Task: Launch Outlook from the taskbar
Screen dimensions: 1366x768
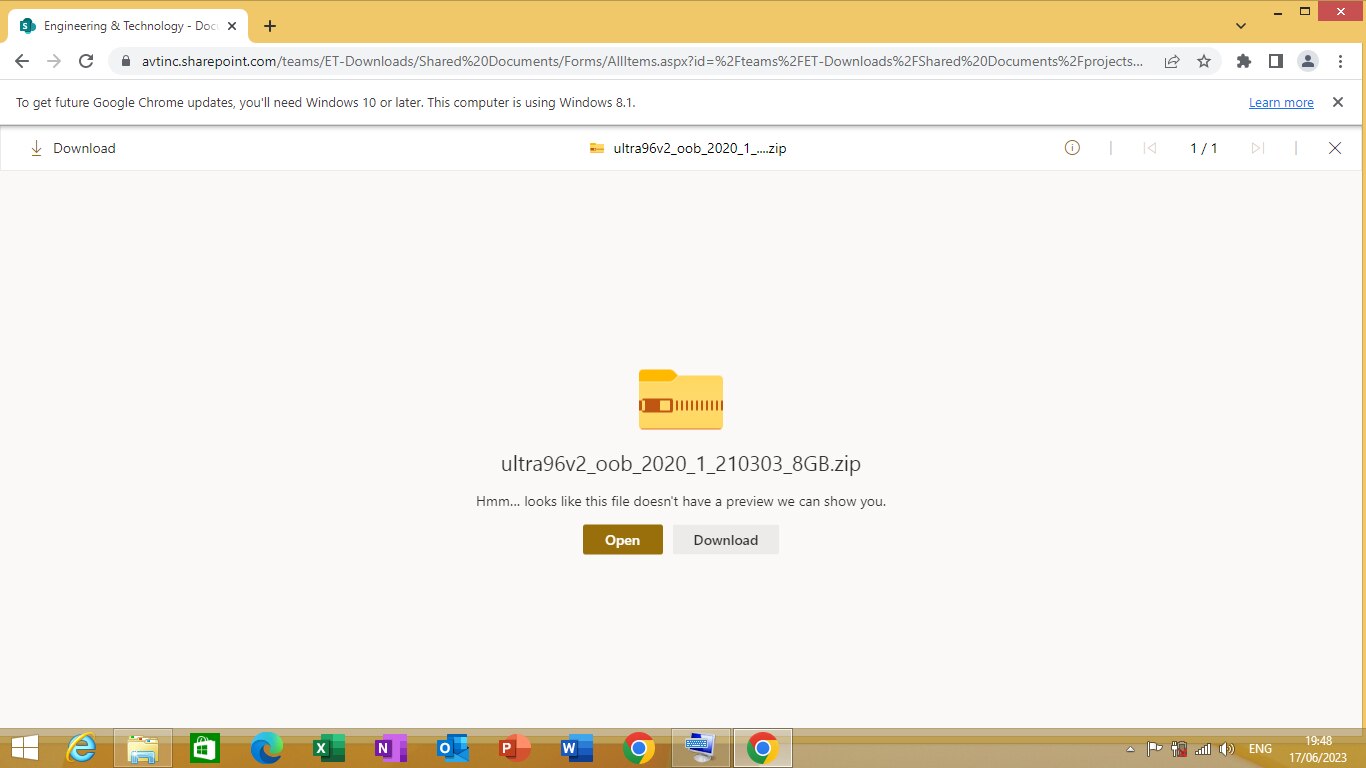Action: point(453,748)
